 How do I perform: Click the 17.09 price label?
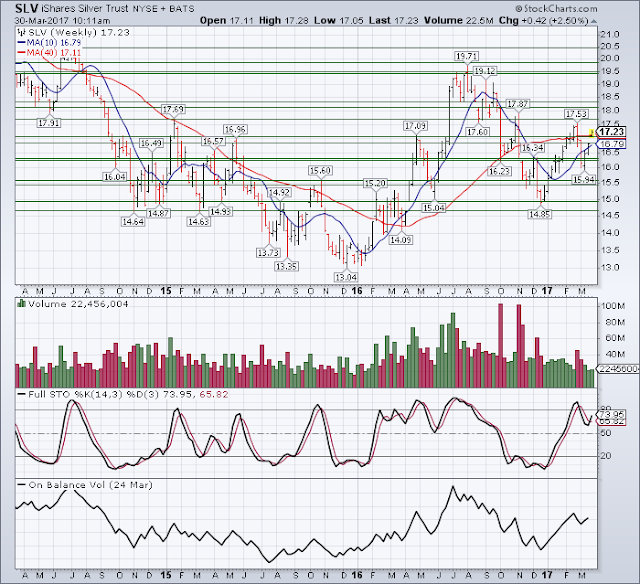(416, 126)
